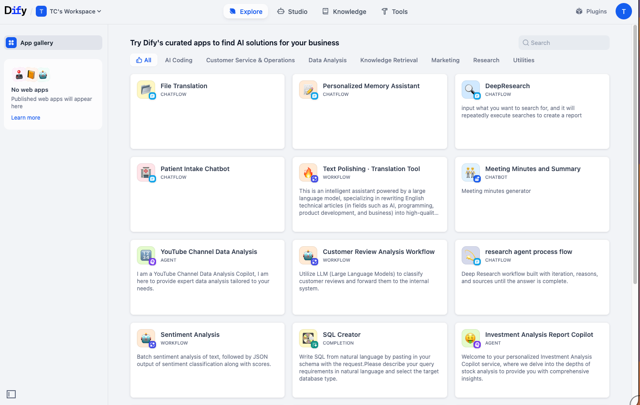
Task: Filter apps by Marketing category
Action: pos(445,60)
